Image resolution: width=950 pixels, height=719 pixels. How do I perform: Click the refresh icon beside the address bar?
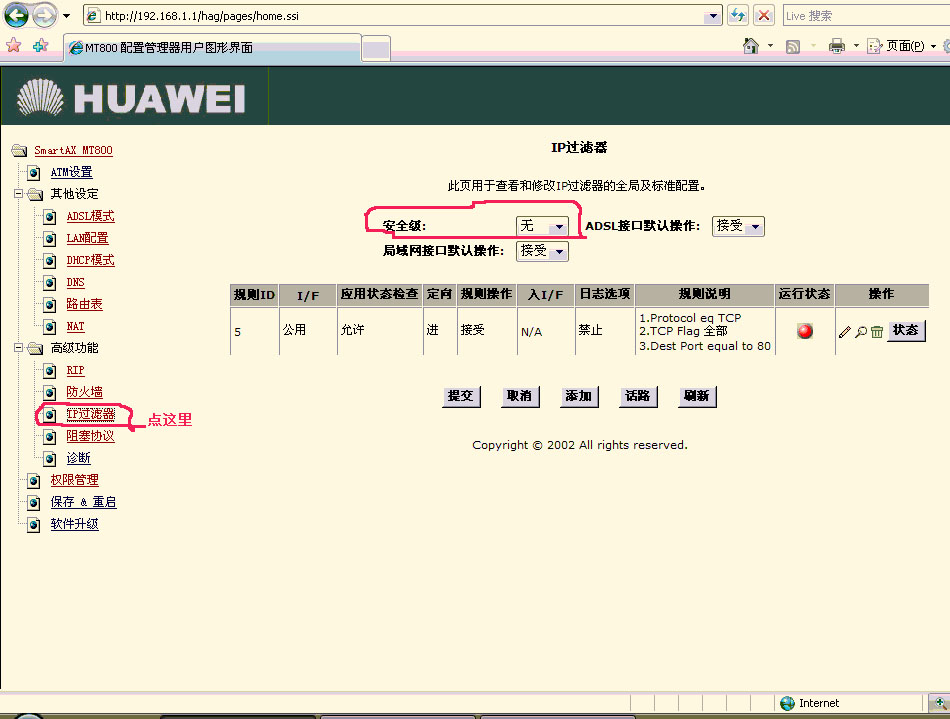tap(738, 15)
